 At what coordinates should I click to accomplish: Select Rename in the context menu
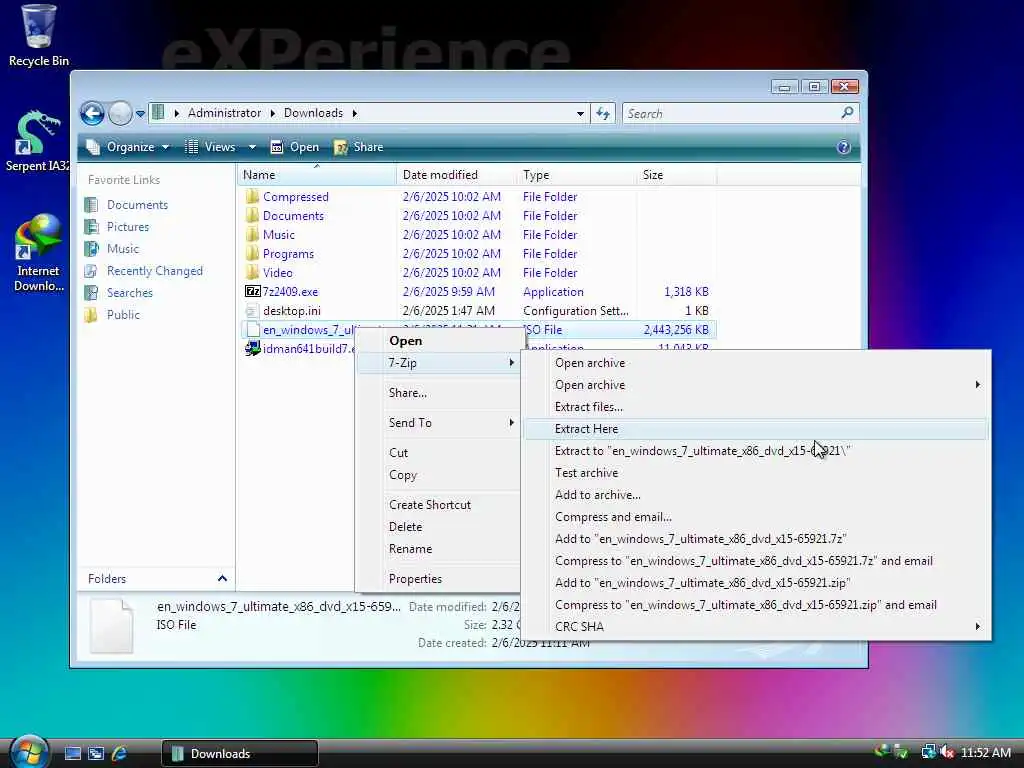pyautogui.click(x=439, y=549)
